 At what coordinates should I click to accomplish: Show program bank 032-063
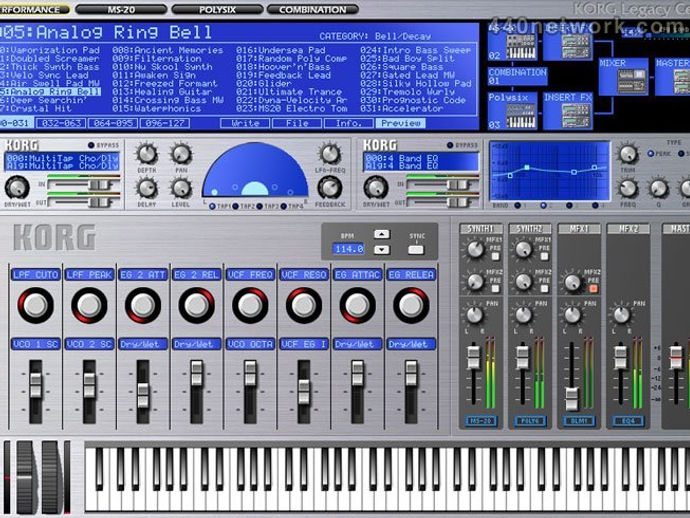click(61, 123)
